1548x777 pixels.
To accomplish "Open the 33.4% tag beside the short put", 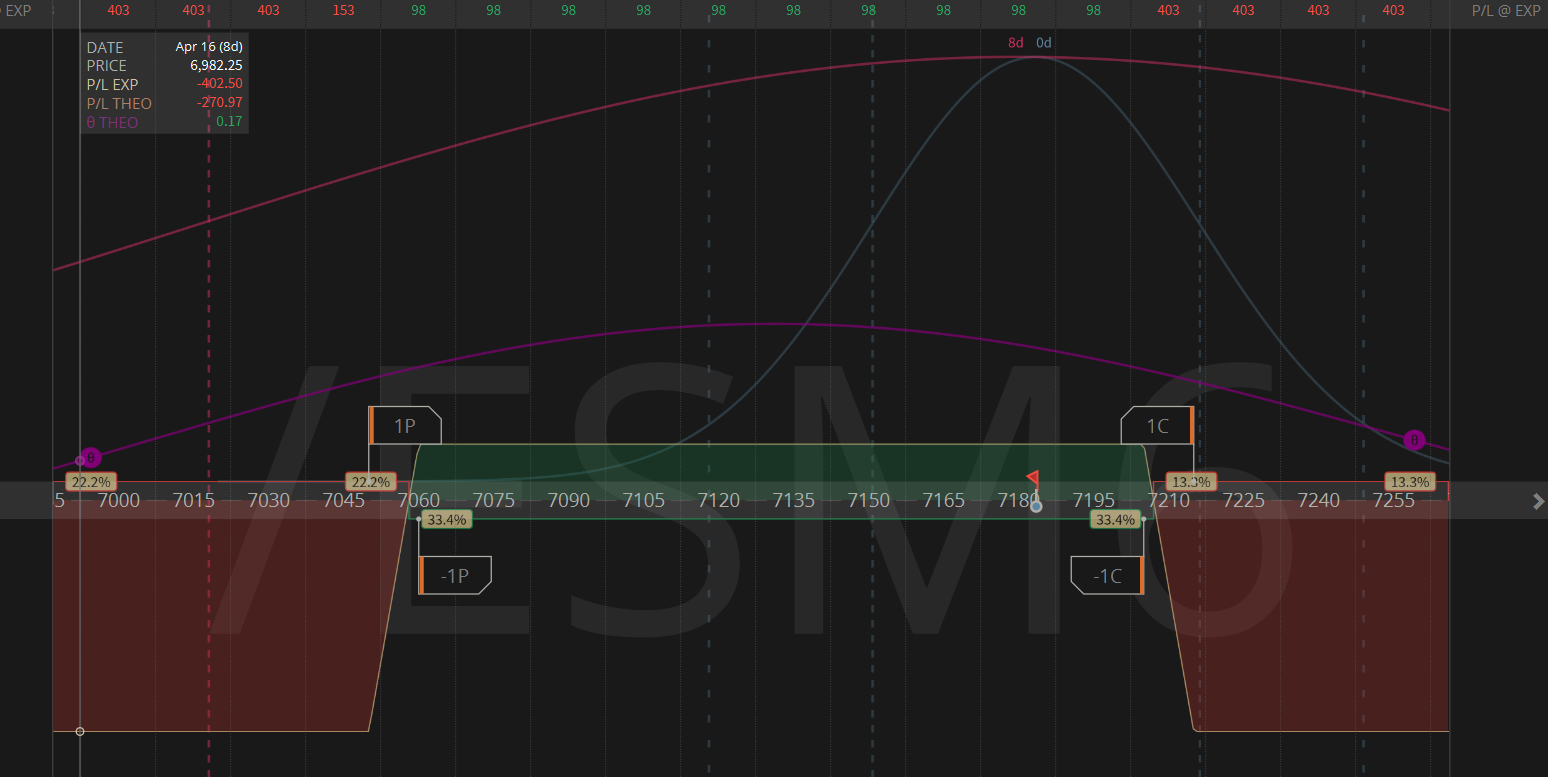I will [446, 519].
